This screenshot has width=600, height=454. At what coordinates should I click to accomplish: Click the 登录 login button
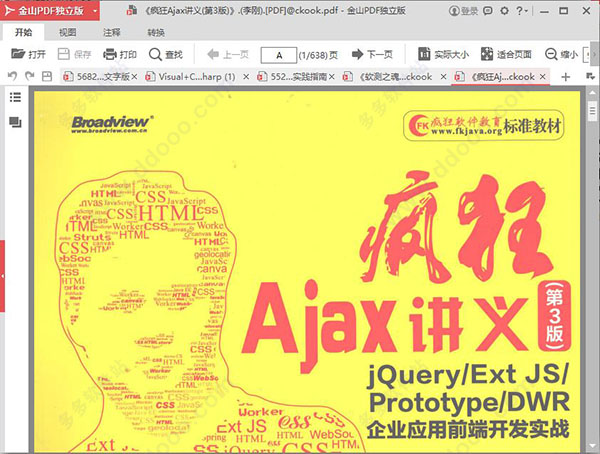463,11
